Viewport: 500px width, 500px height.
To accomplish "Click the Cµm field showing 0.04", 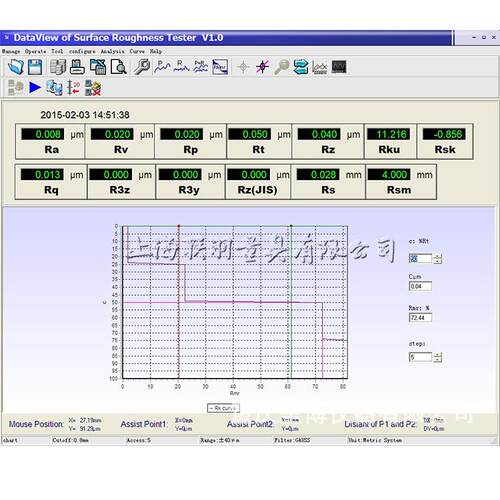I will (x=420, y=286).
